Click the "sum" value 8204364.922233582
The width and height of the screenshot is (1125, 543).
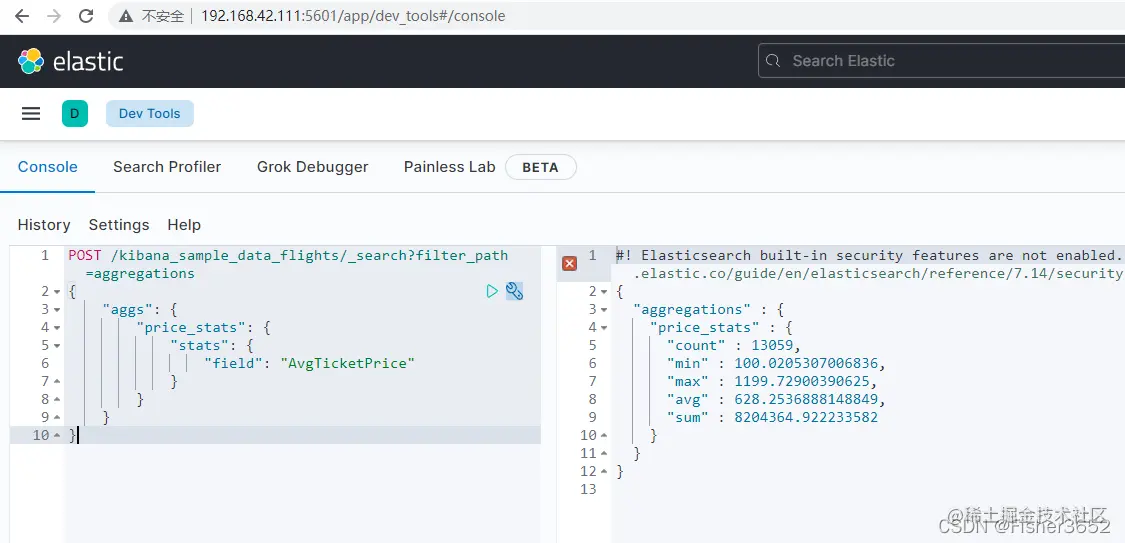(806, 417)
